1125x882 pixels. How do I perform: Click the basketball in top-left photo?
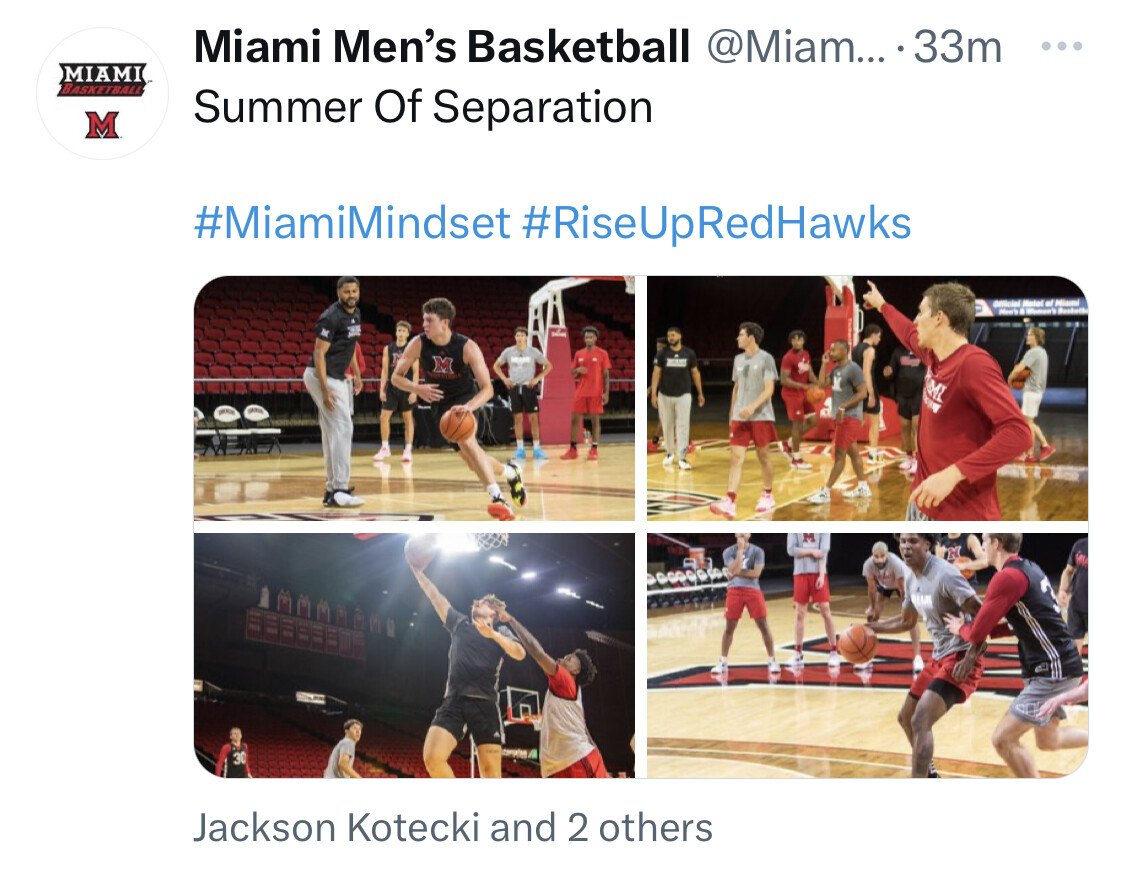pos(457,424)
